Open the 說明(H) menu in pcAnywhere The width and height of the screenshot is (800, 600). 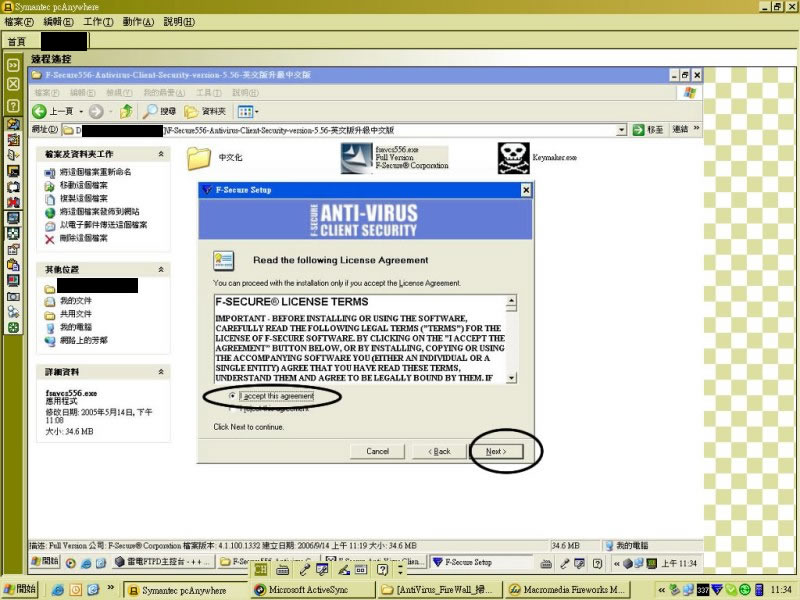click(x=179, y=22)
